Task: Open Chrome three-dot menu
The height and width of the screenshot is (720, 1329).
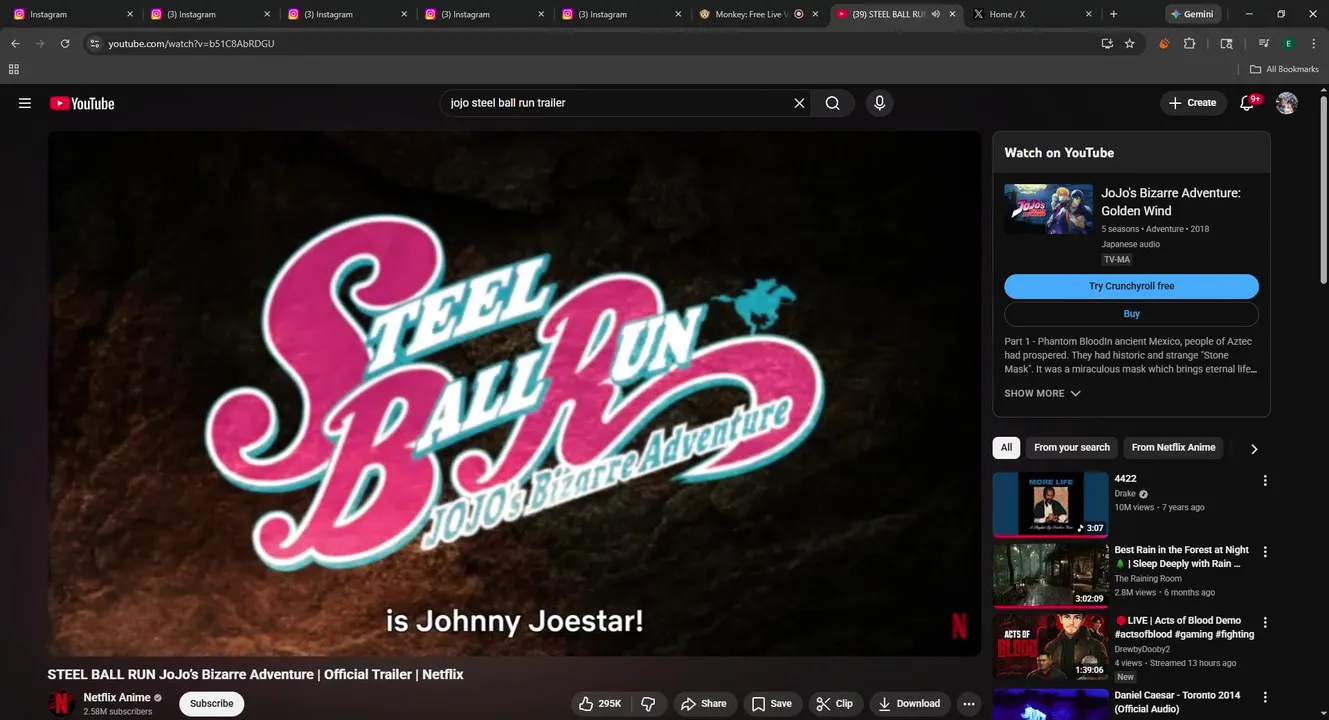Action: (1314, 44)
